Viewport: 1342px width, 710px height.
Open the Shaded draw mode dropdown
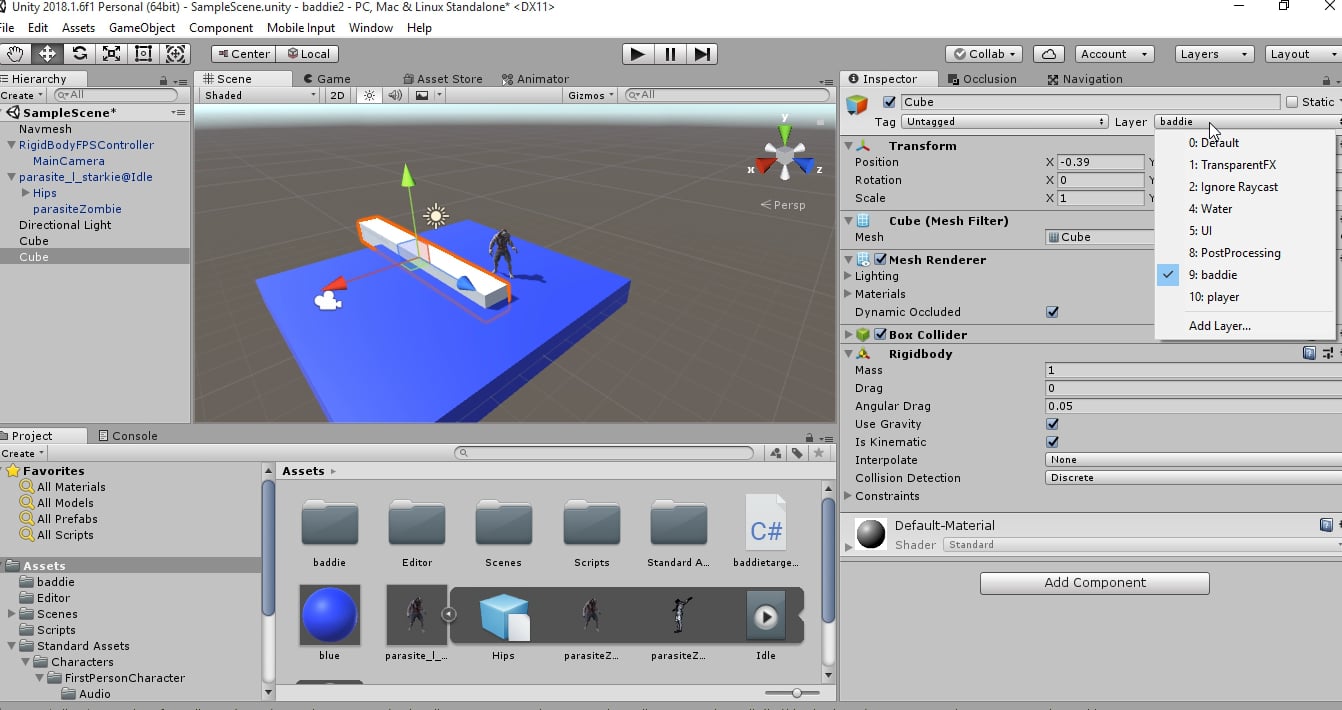coord(260,95)
